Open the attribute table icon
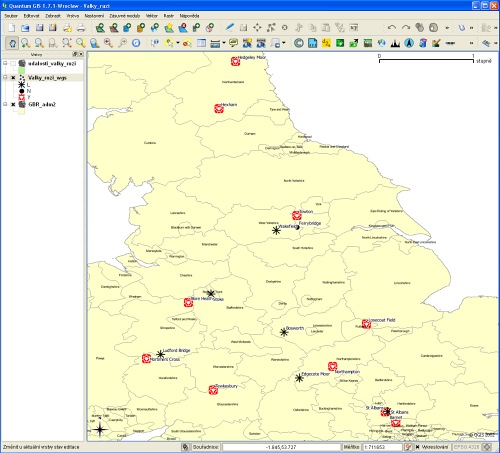Image resolution: width=500 pixels, height=453 pixels. [x=201, y=43]
